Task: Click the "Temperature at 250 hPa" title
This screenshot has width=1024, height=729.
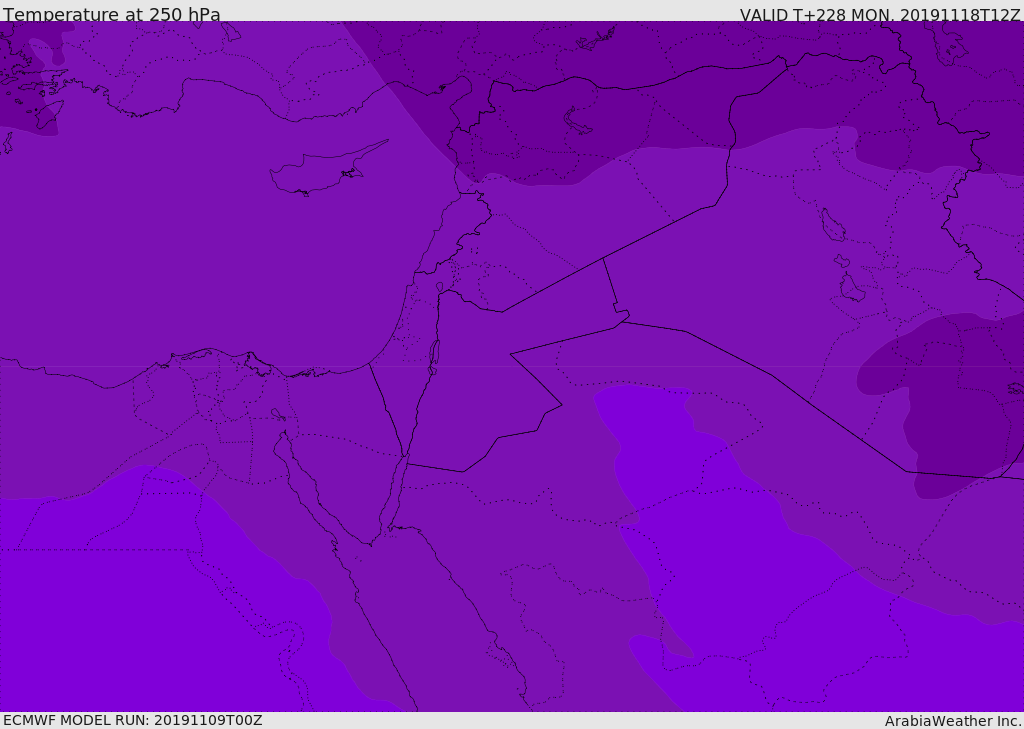Action: [111, 15]
